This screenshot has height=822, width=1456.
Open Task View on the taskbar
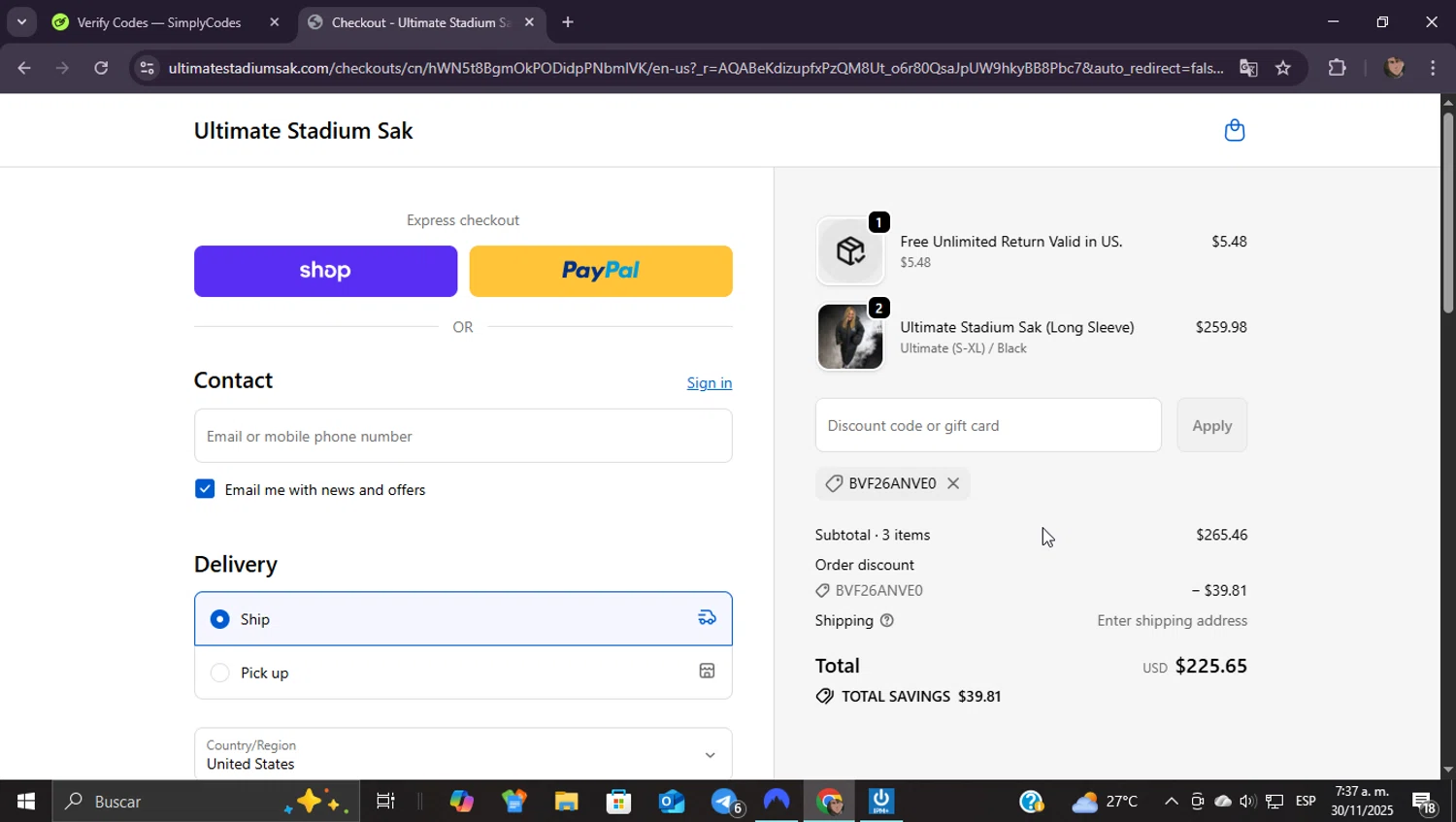pos(385,802)
